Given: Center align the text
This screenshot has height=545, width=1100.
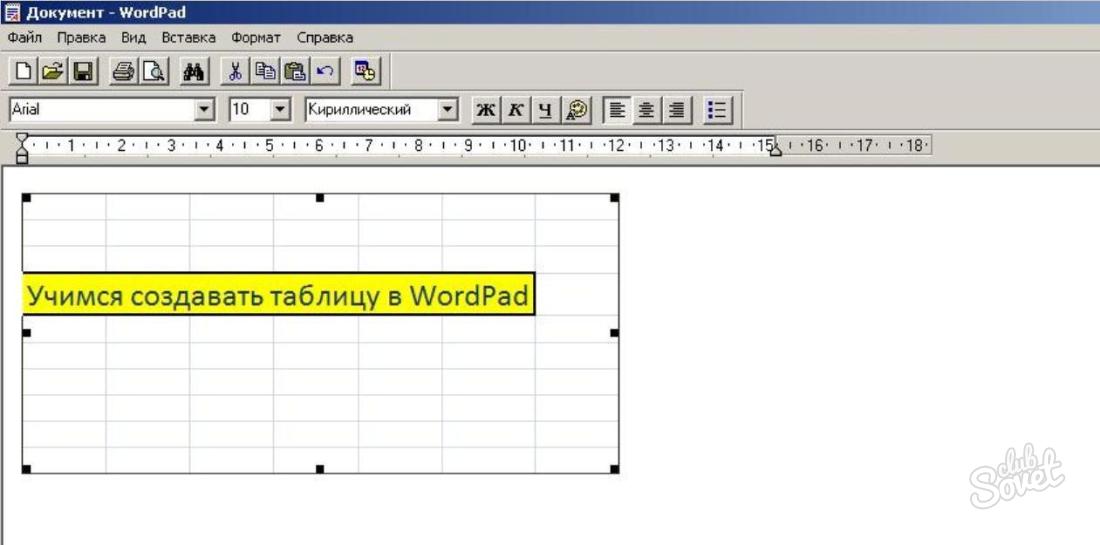Looking at the screenshot, I should coord(647,110).
